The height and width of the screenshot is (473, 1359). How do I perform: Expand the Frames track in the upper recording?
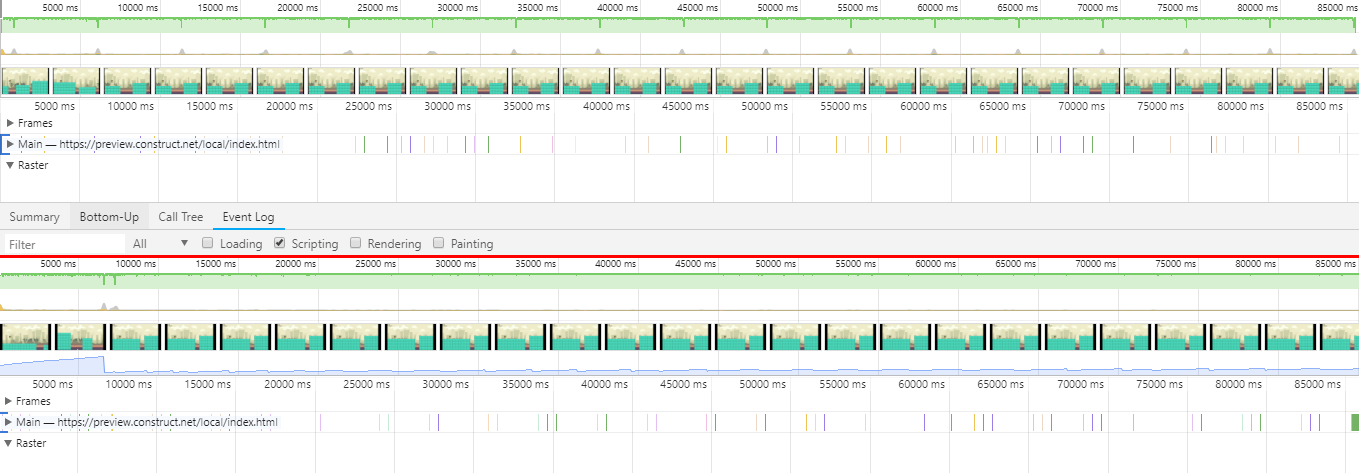pyautogui.click(x=10, y=123)
